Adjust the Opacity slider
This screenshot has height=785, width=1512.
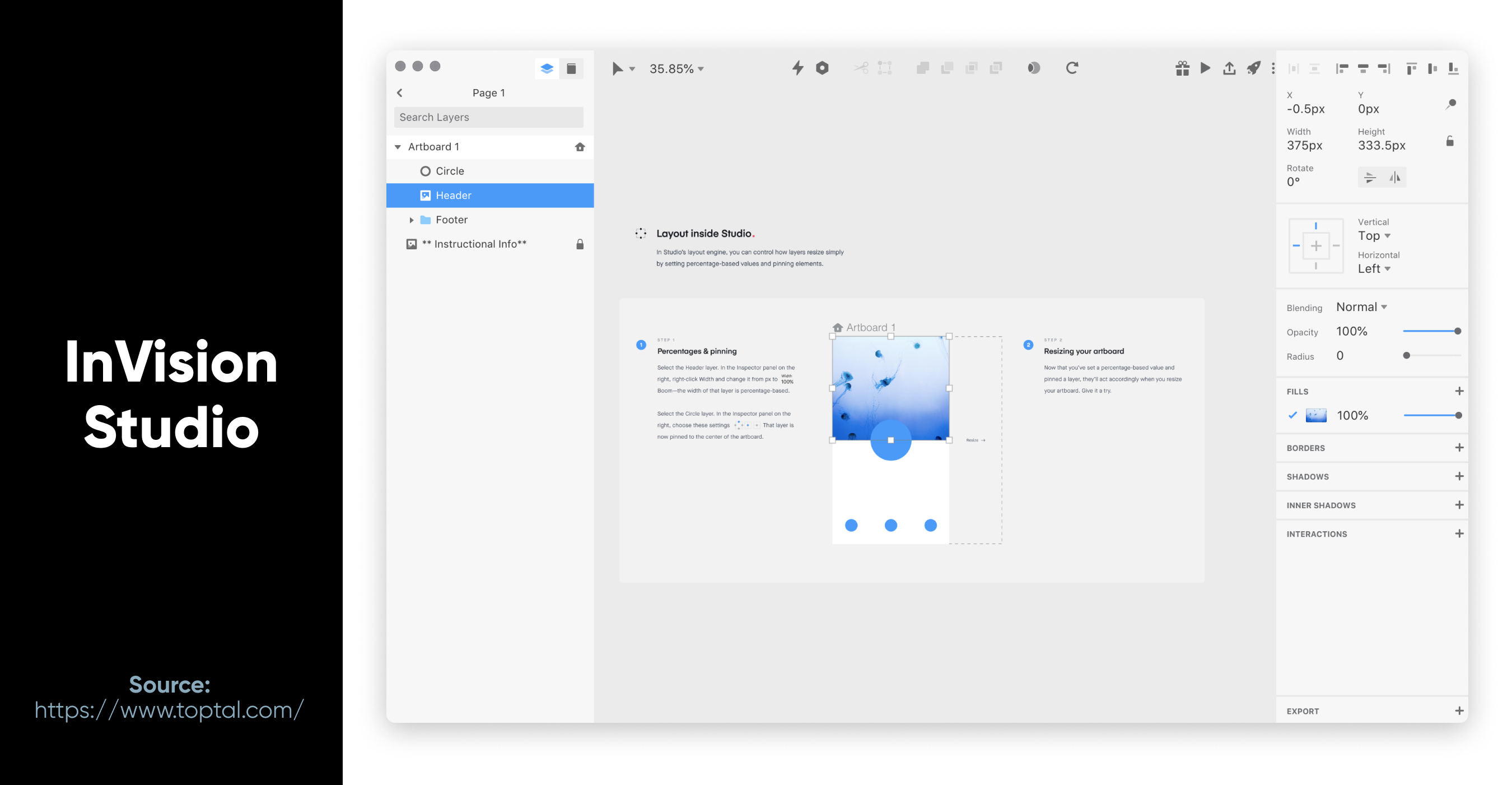point(1431,331)
